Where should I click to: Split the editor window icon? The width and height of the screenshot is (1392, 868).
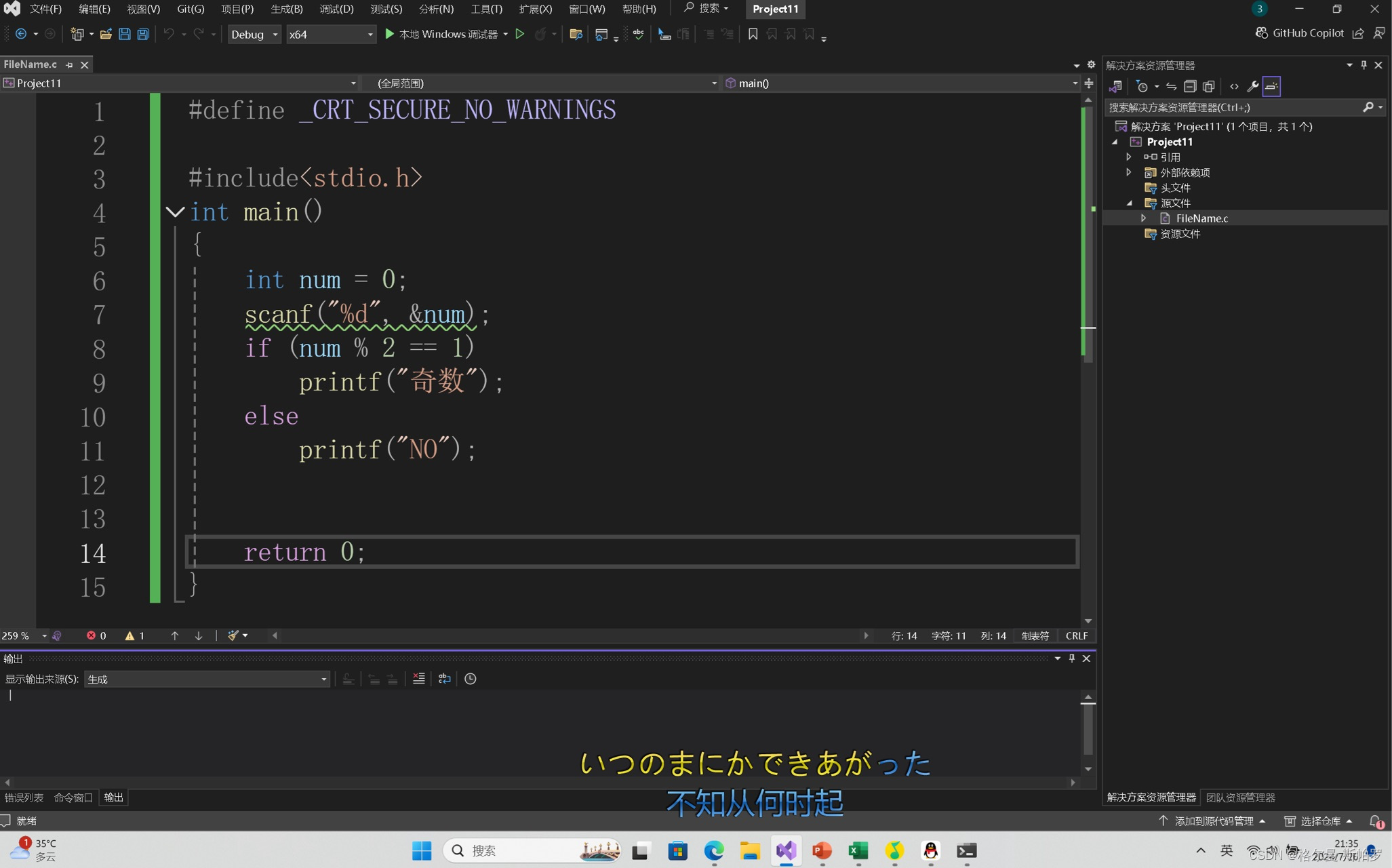(1089, 83)
